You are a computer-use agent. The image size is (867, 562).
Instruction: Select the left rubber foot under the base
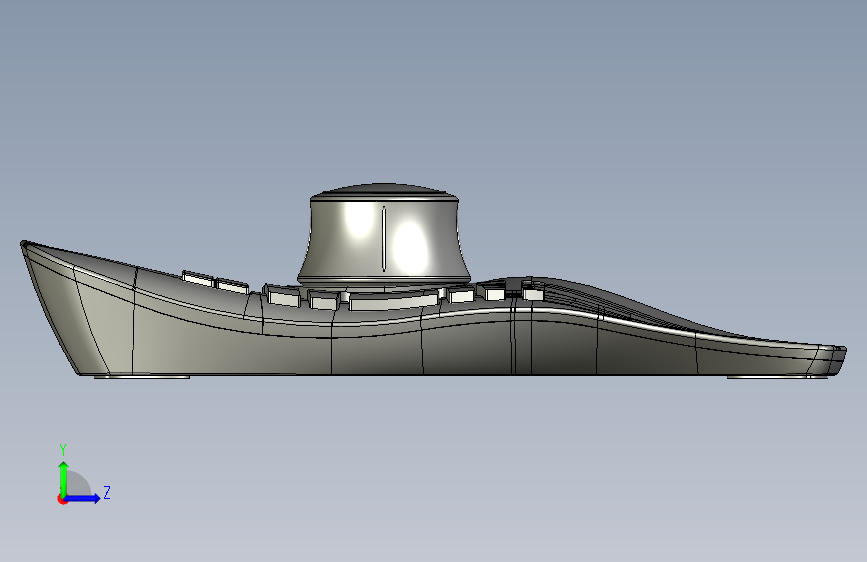142,377
